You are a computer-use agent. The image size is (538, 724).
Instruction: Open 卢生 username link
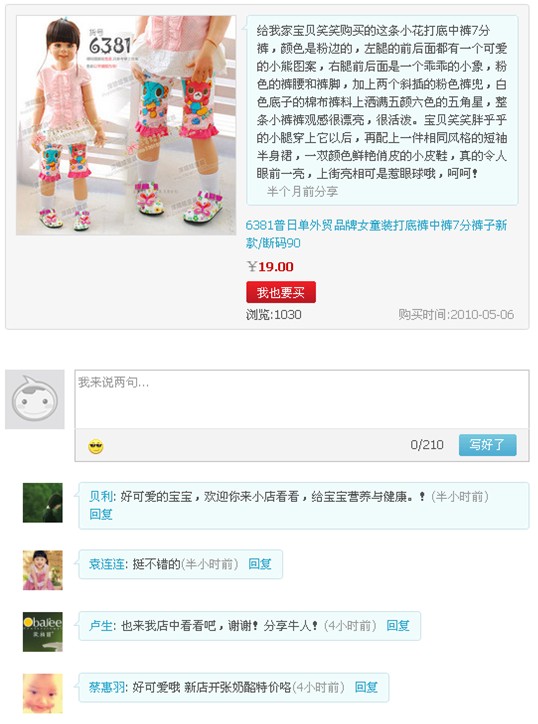coord(101,626)
